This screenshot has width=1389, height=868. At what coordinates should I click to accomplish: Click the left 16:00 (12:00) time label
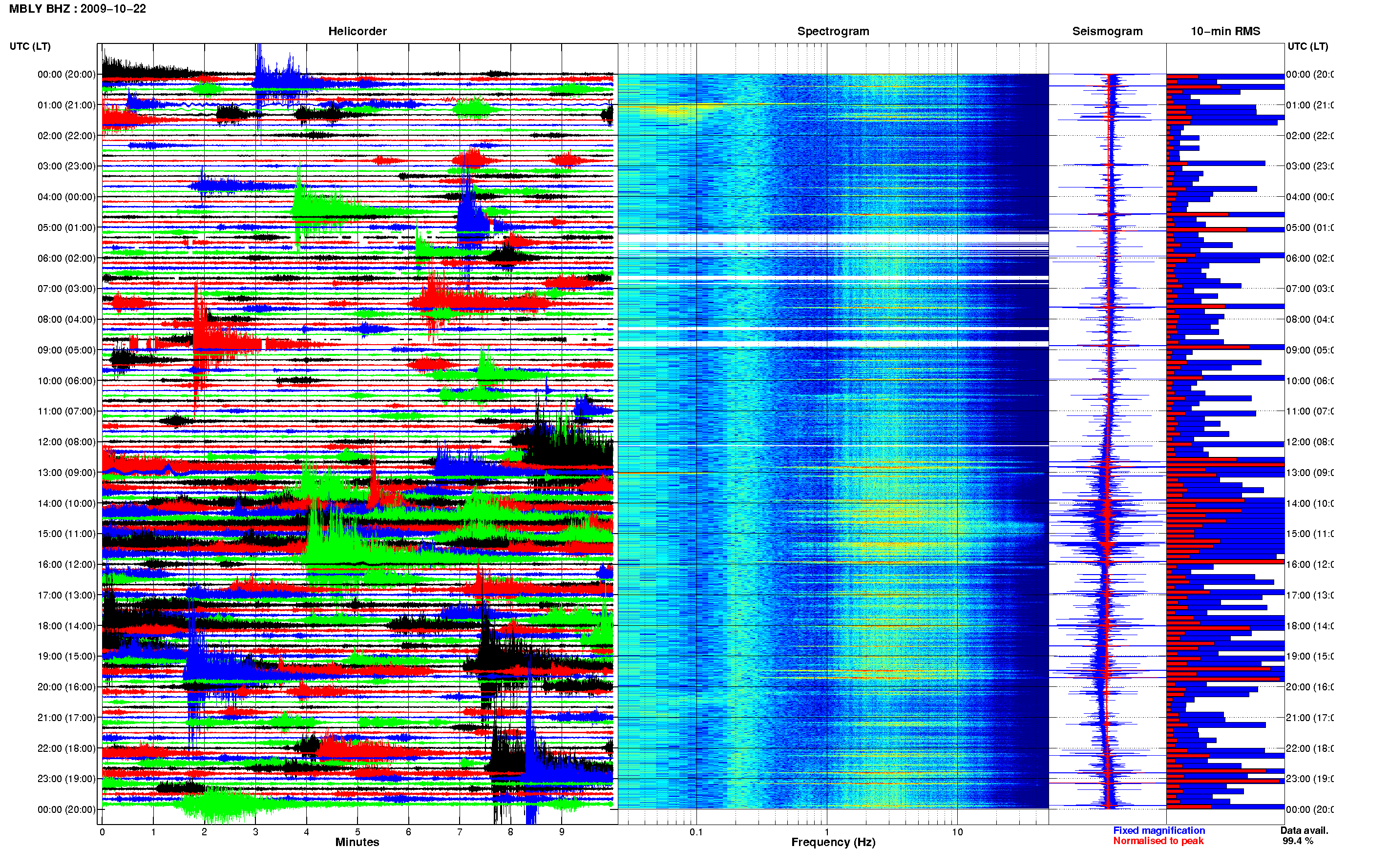point(66,564)
